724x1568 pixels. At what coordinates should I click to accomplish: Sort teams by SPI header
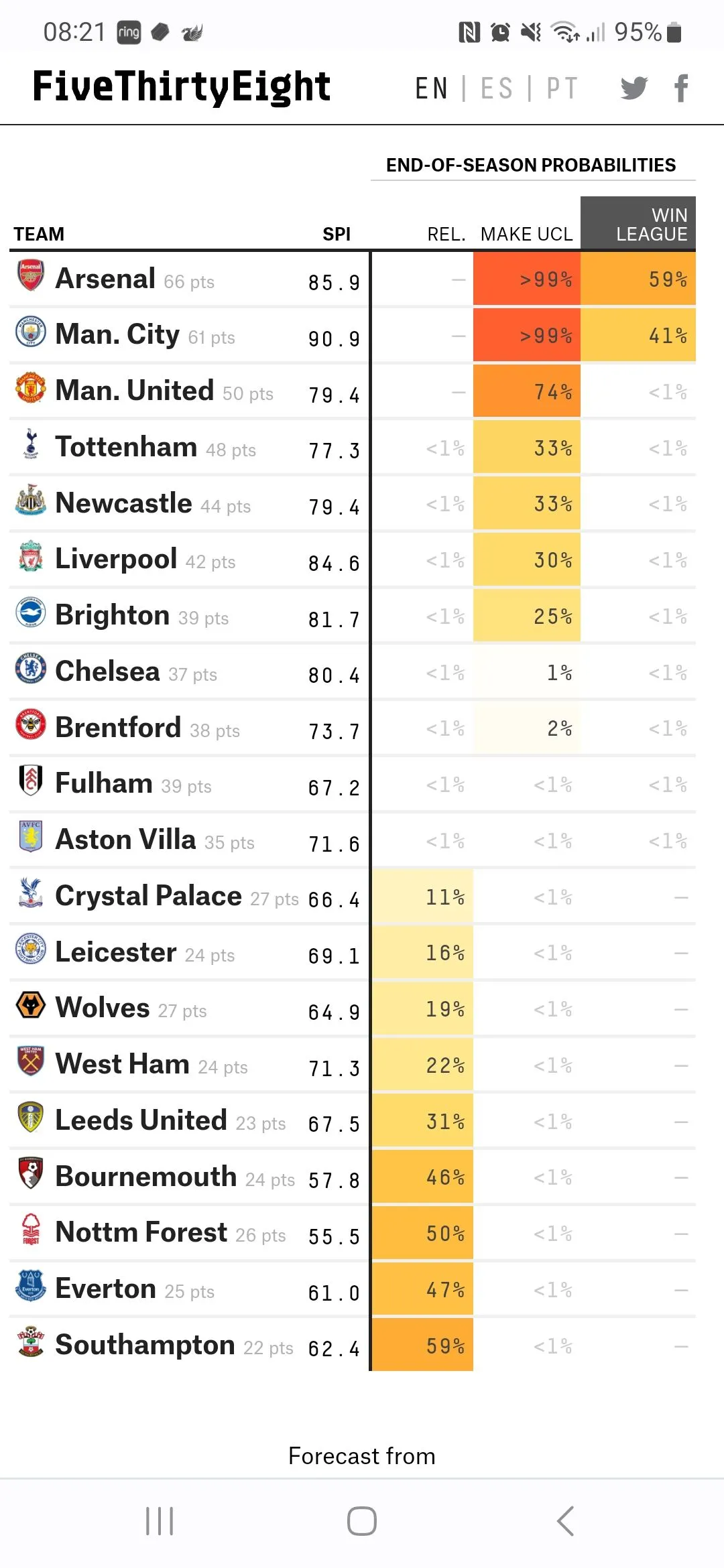point(337,234)
